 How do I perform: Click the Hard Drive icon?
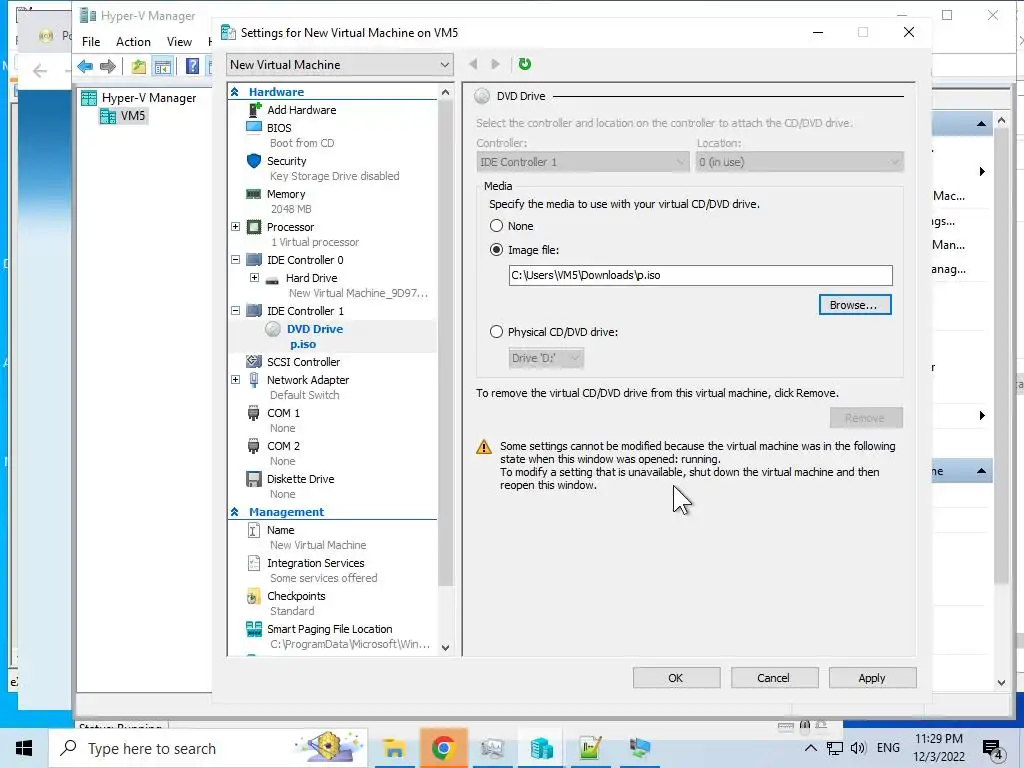tap(272, 279)
